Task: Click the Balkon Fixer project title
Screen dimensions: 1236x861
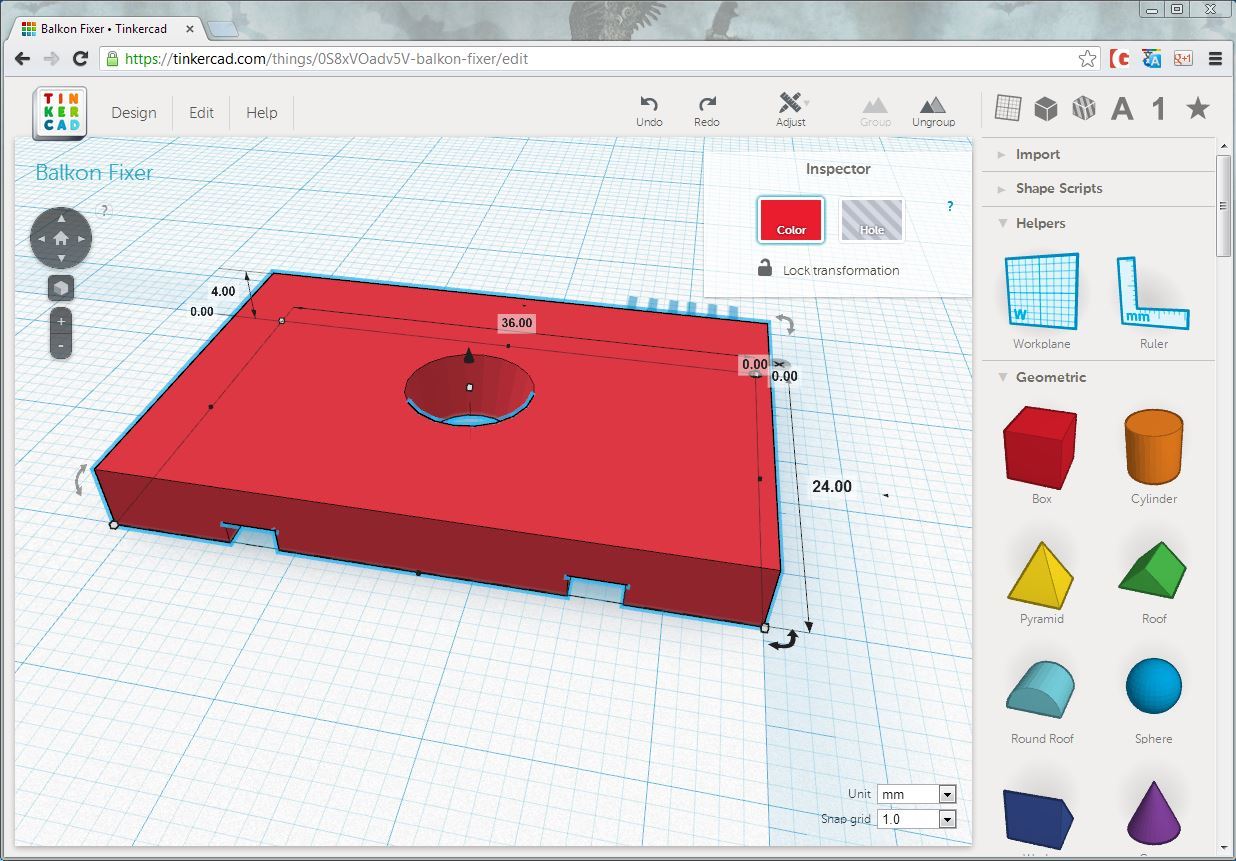Action: [94, 173]
